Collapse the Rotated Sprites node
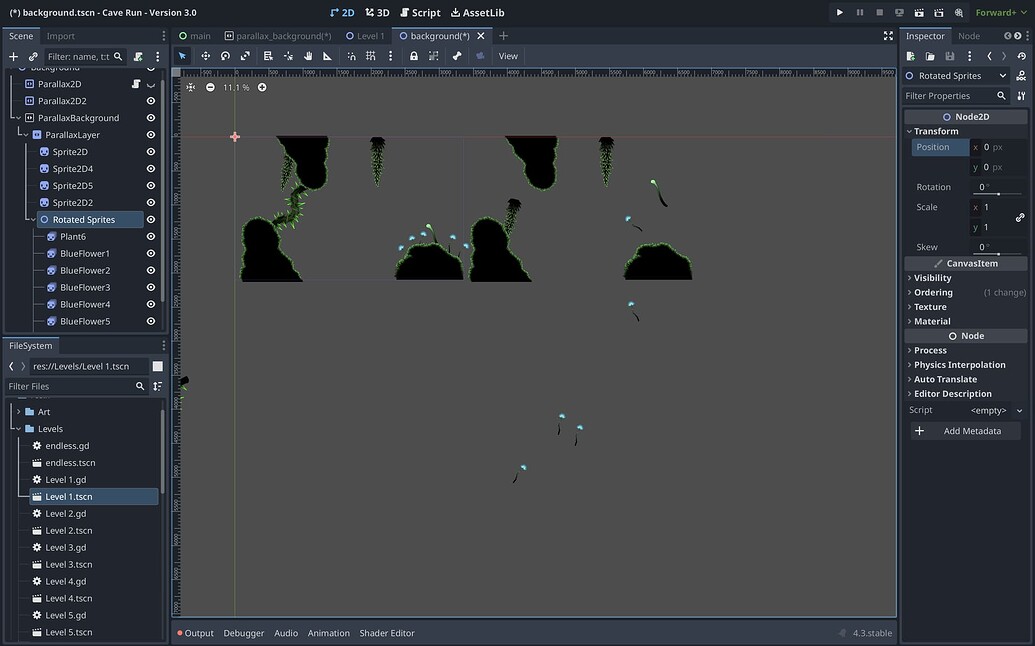 (x=33, y=219)
